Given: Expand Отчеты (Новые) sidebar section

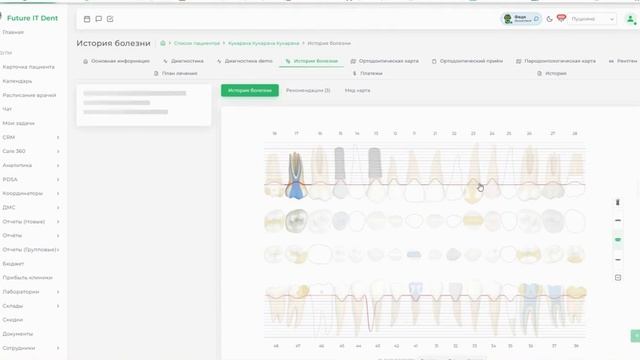Looking at the screenshot, I should pyautogui.click(x=31, y=222).
